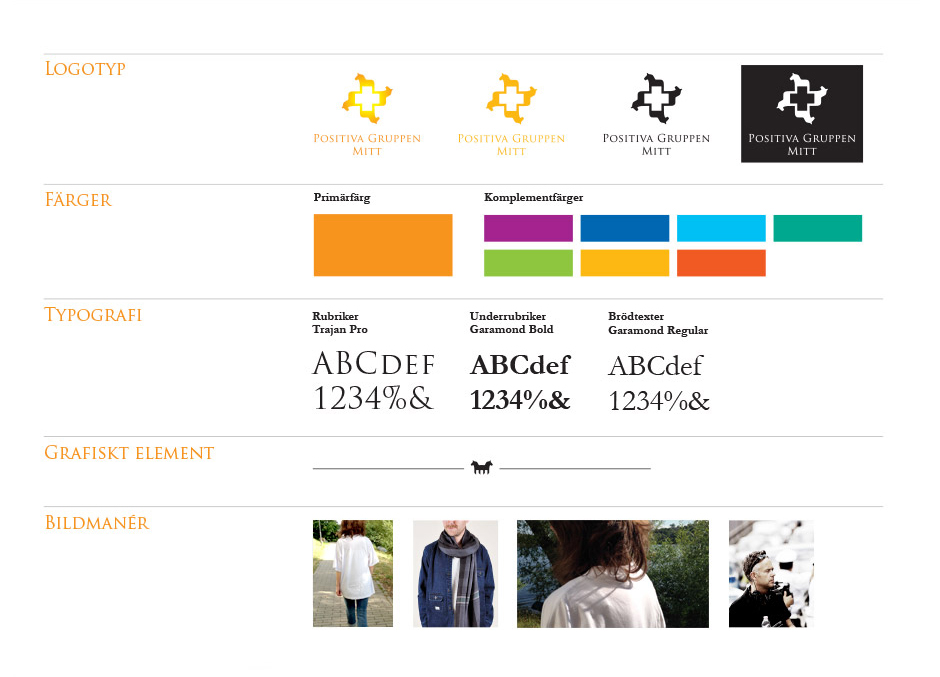Click the Bildmanér section heading
Viewport: 940px width, 677px height.
(97, 523)
